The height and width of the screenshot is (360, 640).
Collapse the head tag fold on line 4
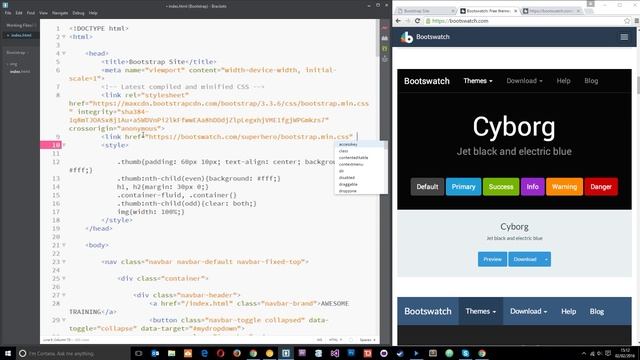[x=64, y=53]
